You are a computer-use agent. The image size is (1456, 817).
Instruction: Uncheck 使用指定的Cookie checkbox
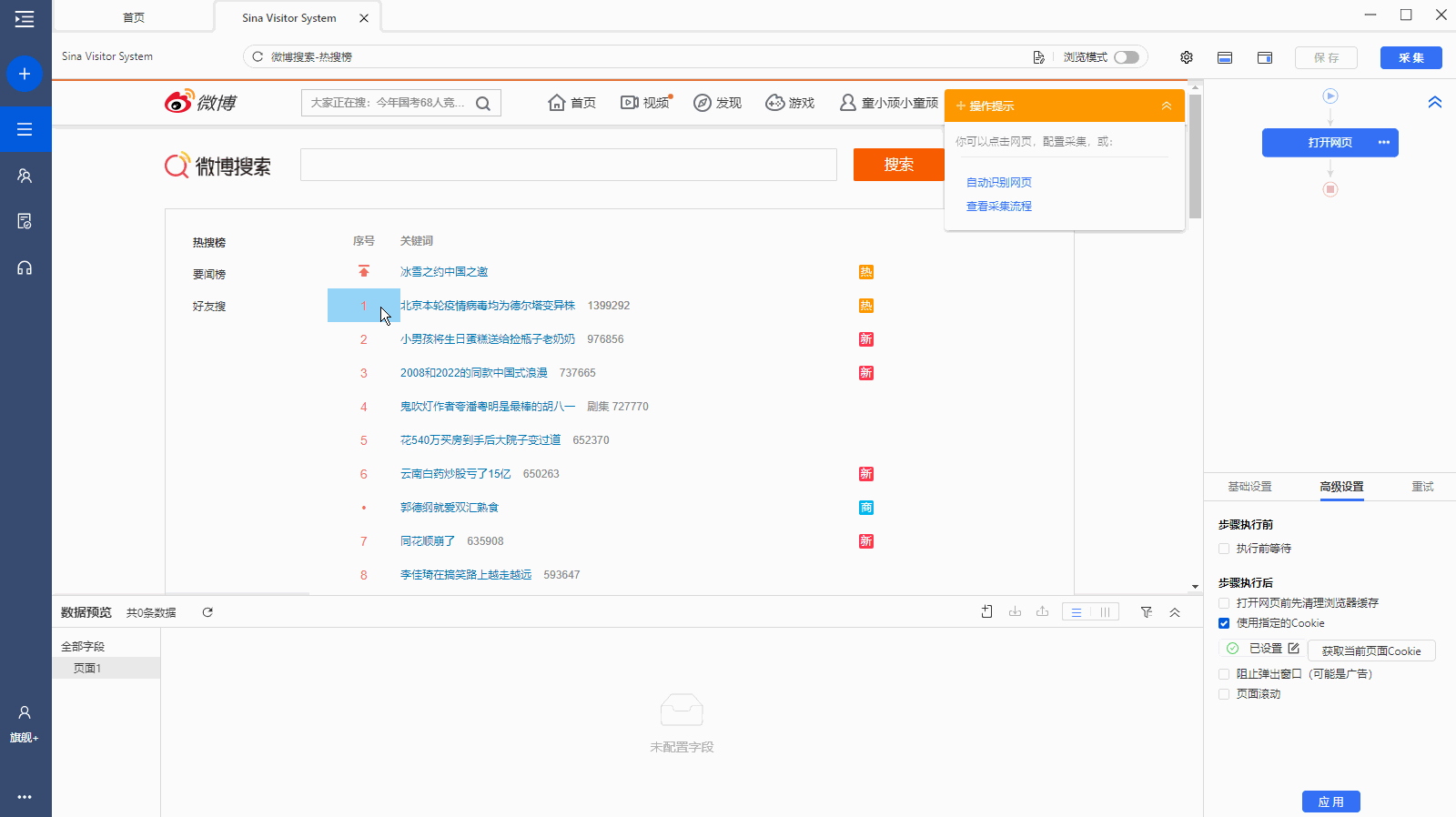pyautogui.click(x=1224, y=623)
